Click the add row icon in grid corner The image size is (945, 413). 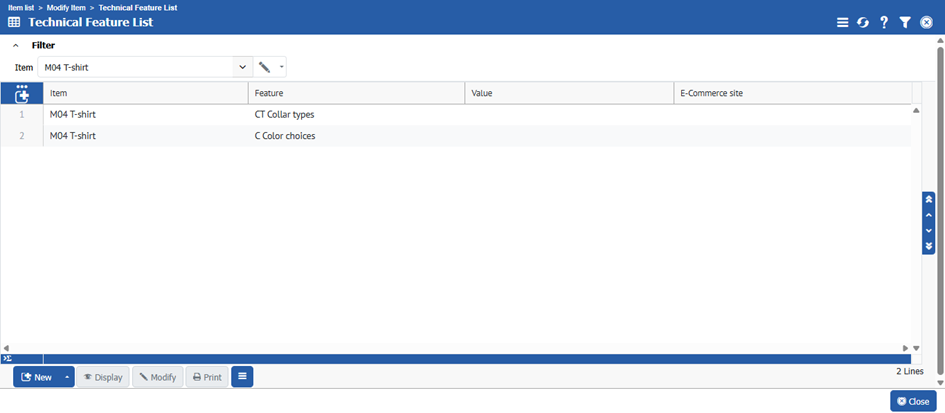click(21, 94)
